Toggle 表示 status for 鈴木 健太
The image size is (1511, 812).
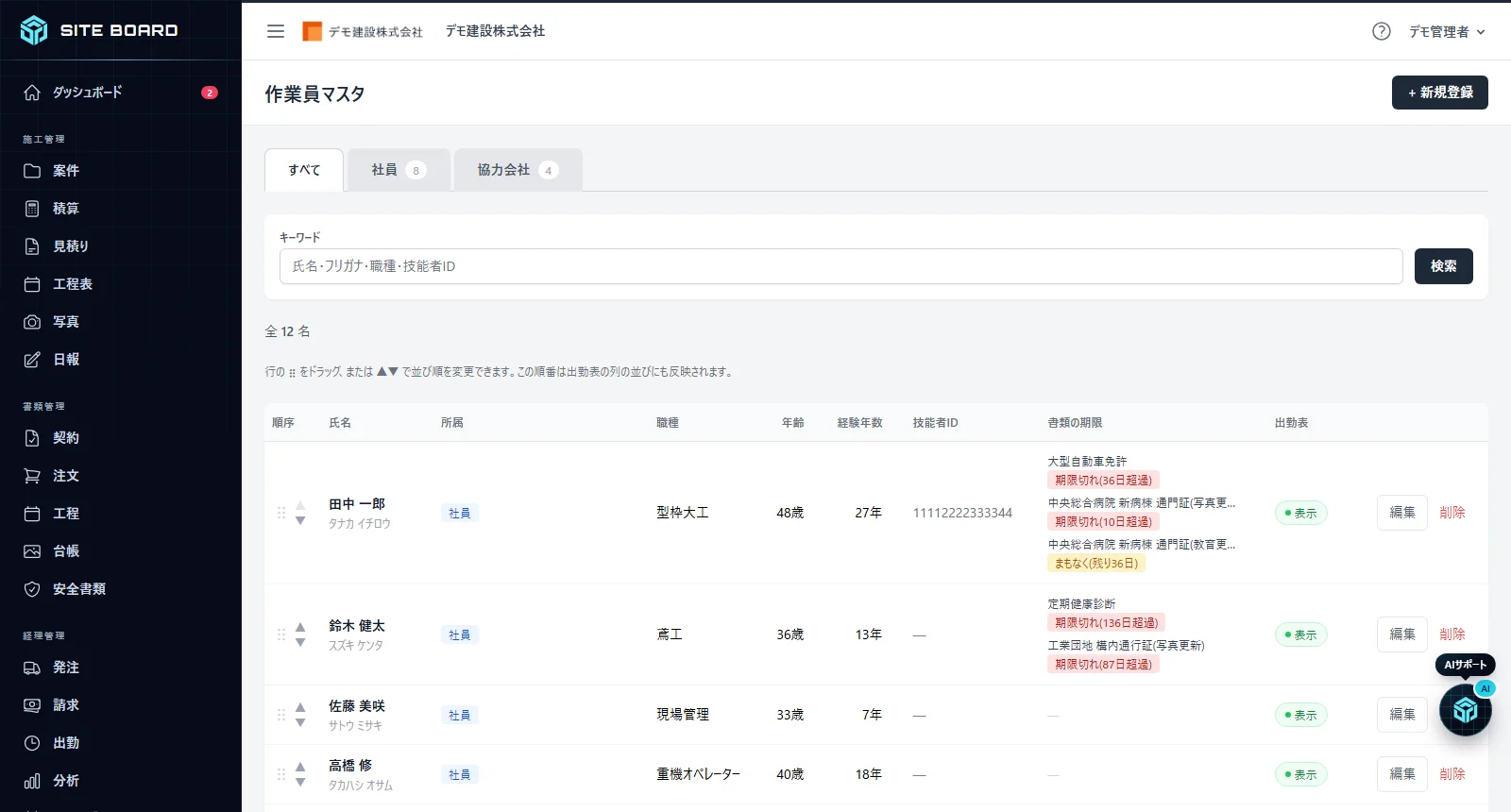(x=1300, y=634)
